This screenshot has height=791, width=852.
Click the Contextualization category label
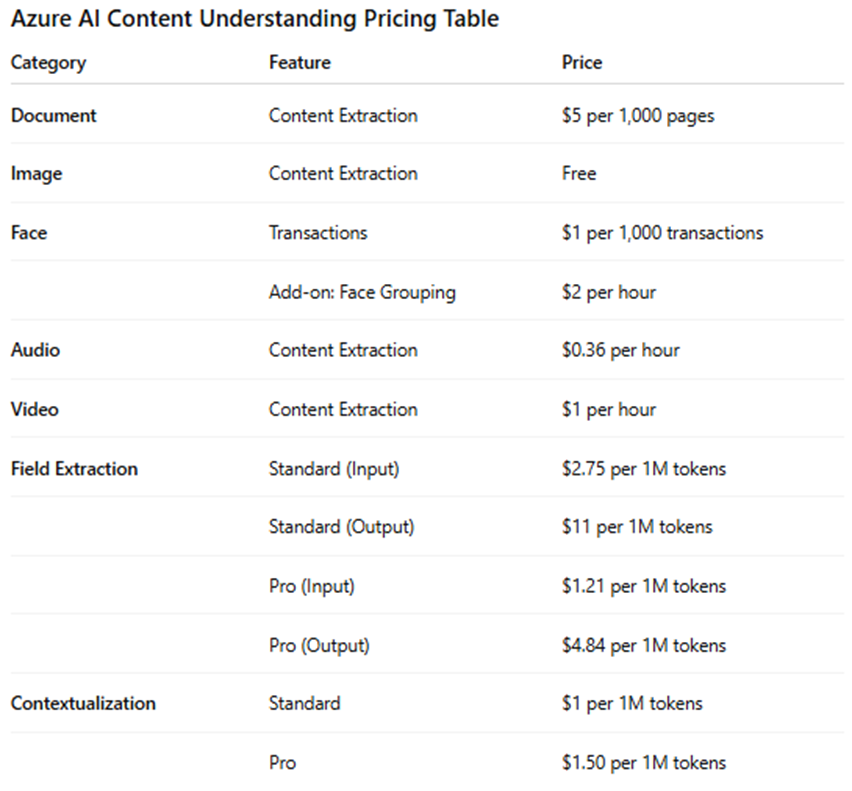tap(84, 704)
